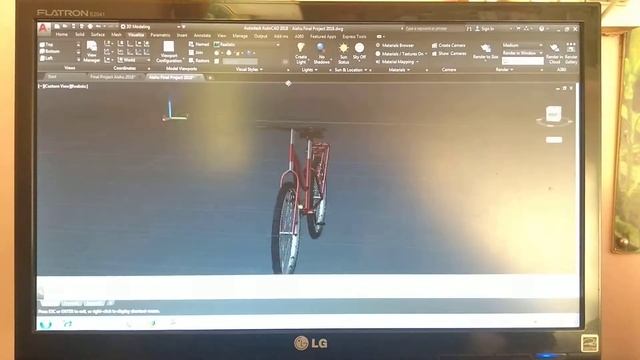Image resolution: width=640 pixels, height=360 pixels.
Task: Click the Restore viewport button
Action: coord(199,60)
